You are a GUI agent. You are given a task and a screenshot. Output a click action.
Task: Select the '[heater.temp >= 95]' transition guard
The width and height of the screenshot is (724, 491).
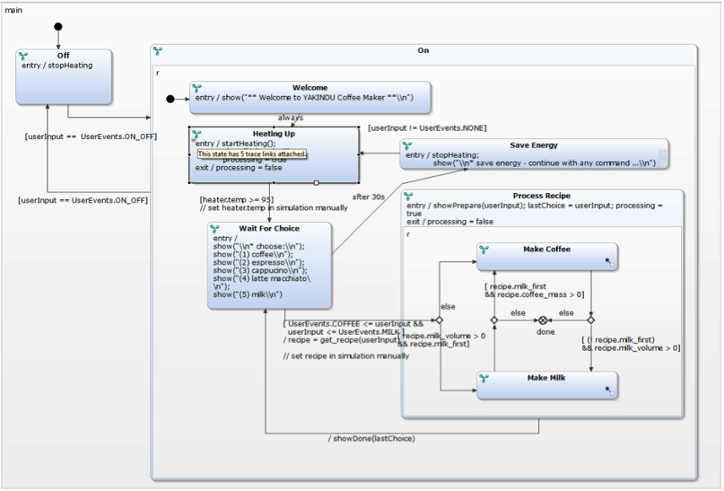[x=238, y=199]
